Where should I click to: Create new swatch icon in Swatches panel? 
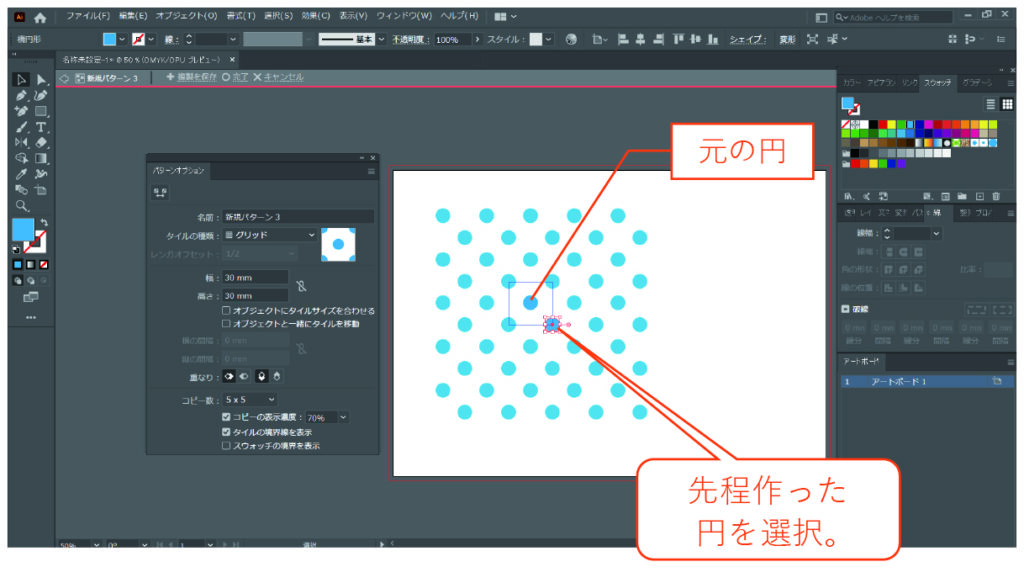tap(980, 196)
